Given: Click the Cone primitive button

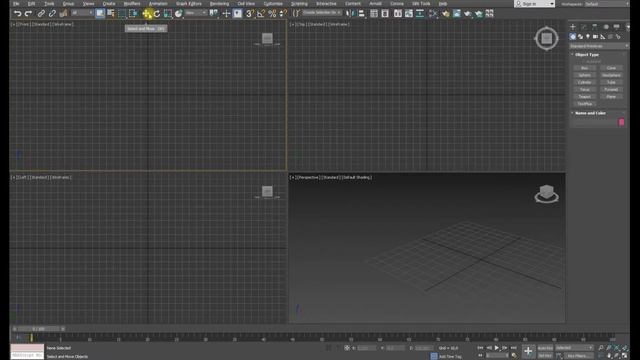Looking at the screenshot, I should [x=611, y=68].
